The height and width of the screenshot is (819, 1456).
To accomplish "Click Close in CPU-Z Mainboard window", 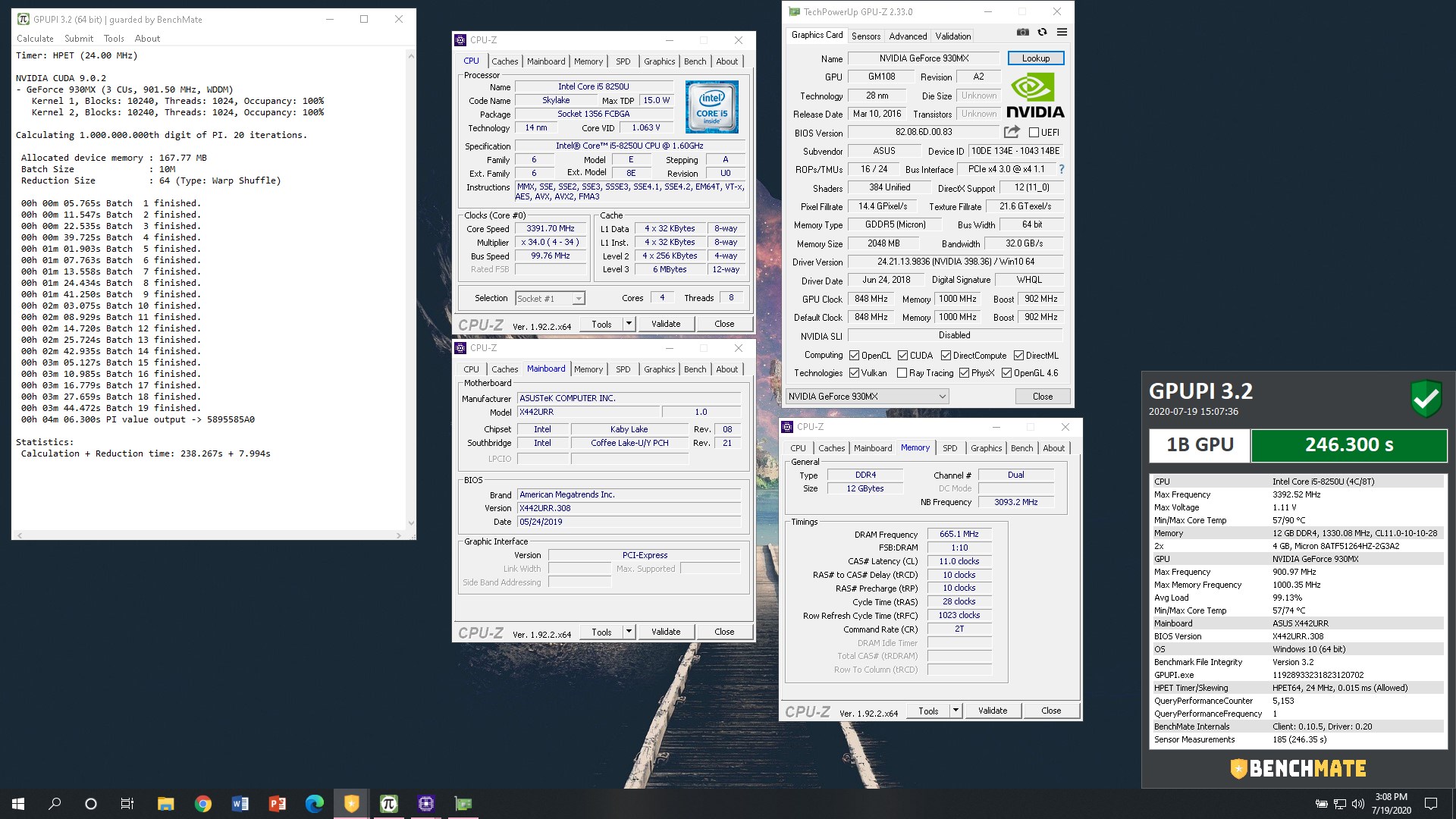I will tap(724, 632).
